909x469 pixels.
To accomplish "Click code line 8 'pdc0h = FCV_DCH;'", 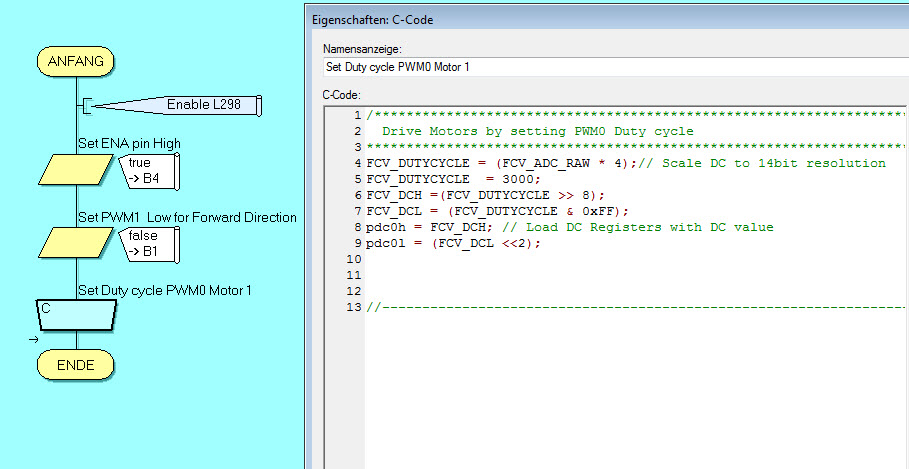I will coord(430,227).
